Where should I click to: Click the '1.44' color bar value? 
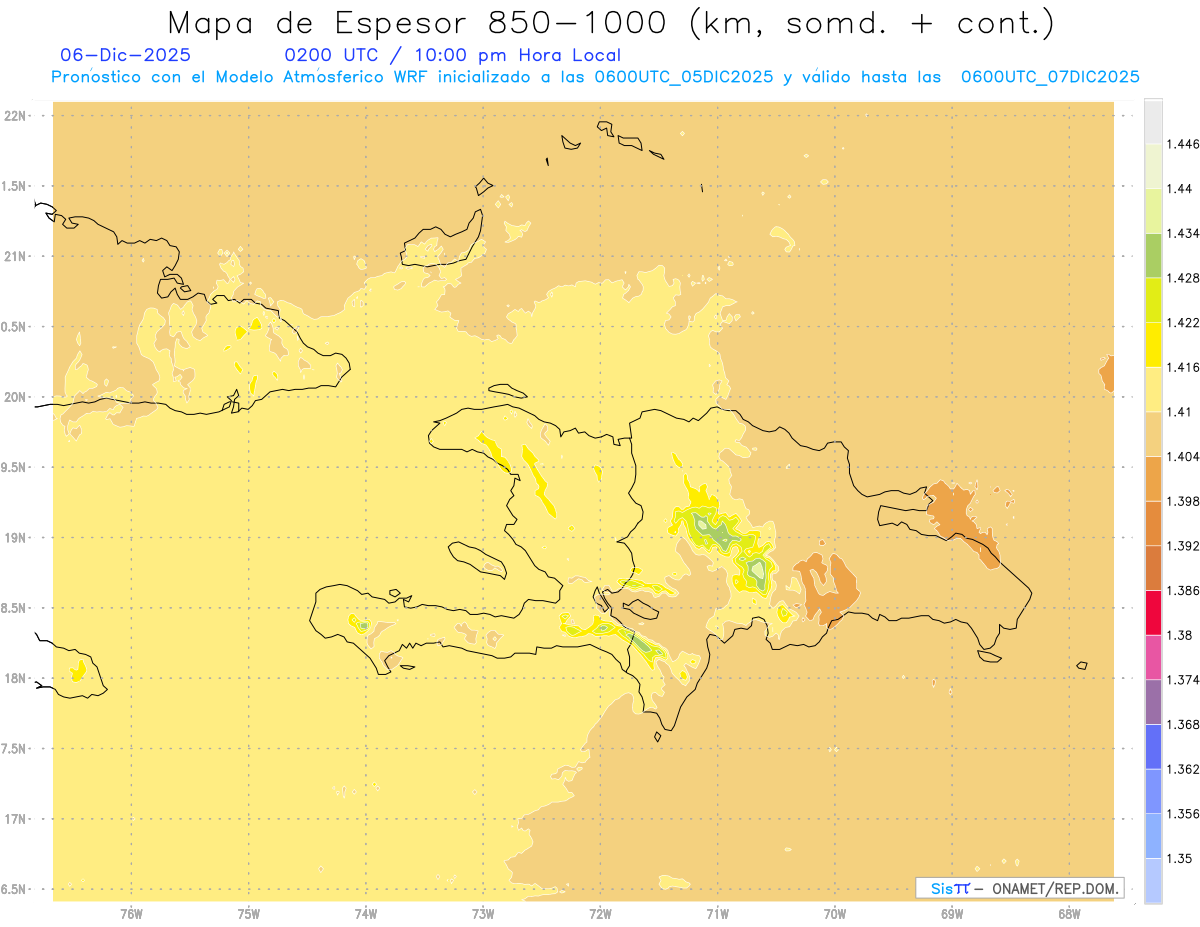(x=1182, y=189)
